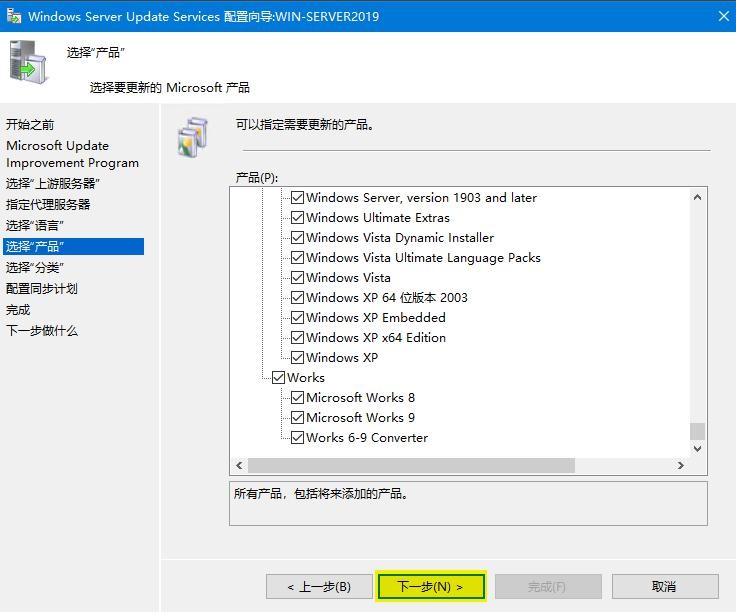The image size is (736, 612).
Task: Uncheck Windows Ultimate Extras checkbox
Action: [297, 218]
